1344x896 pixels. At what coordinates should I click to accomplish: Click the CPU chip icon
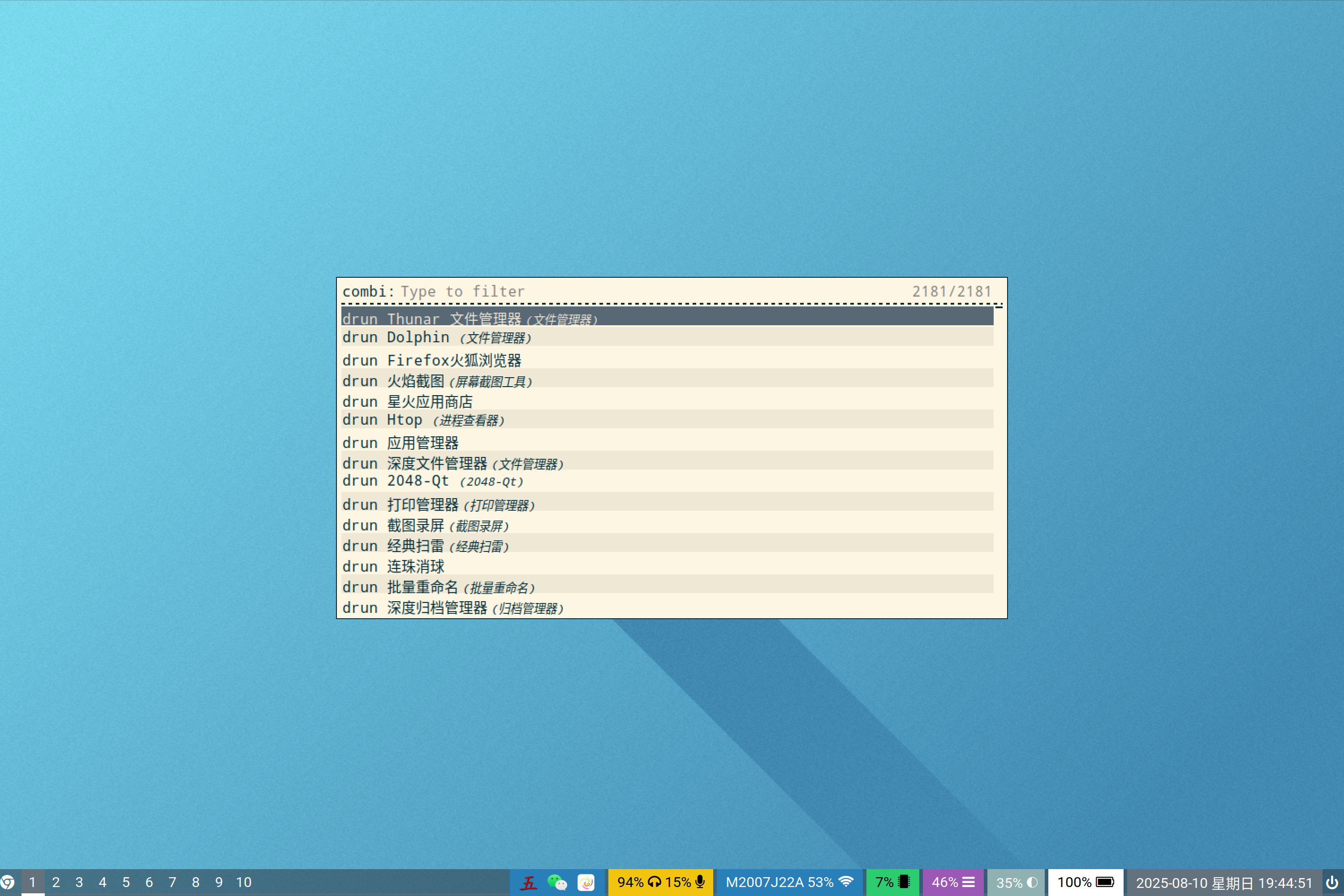pos(904,882)
